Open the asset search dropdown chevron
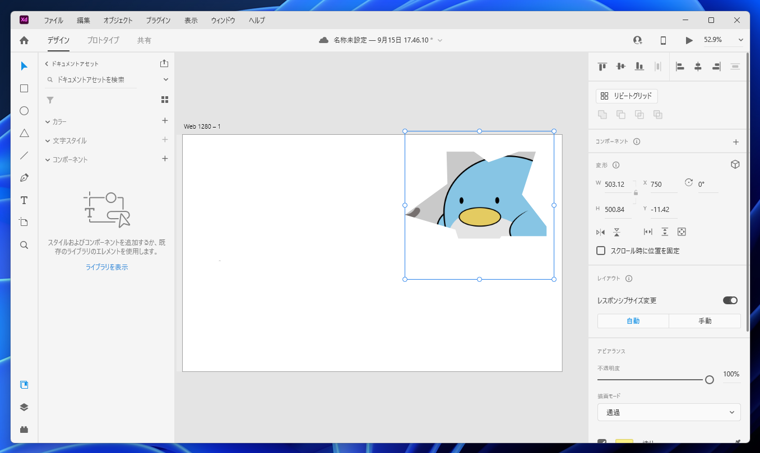Image resolution: width=760 pixels, height=453 pixels. (x=165, y=79)
